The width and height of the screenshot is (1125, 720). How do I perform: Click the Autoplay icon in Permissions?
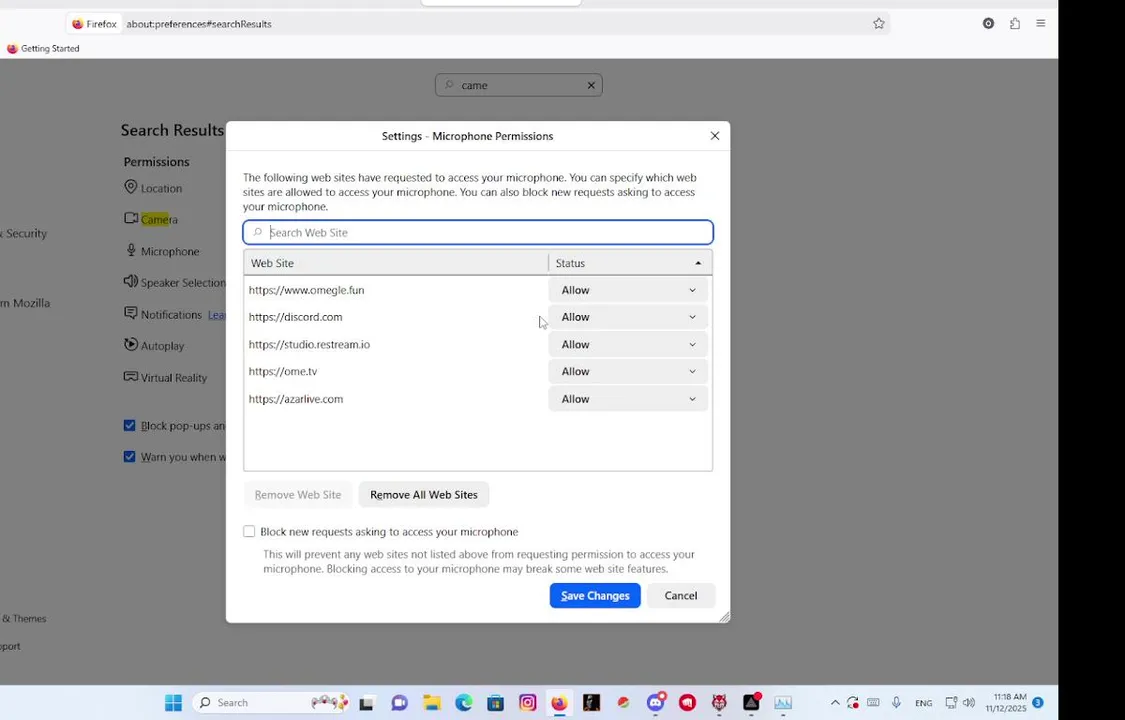coord(131,344)
